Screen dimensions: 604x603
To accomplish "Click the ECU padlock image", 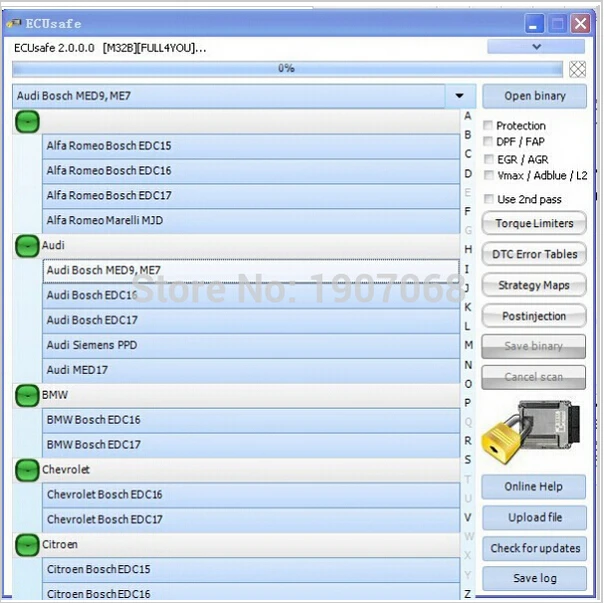I will [x=532, y=432].
